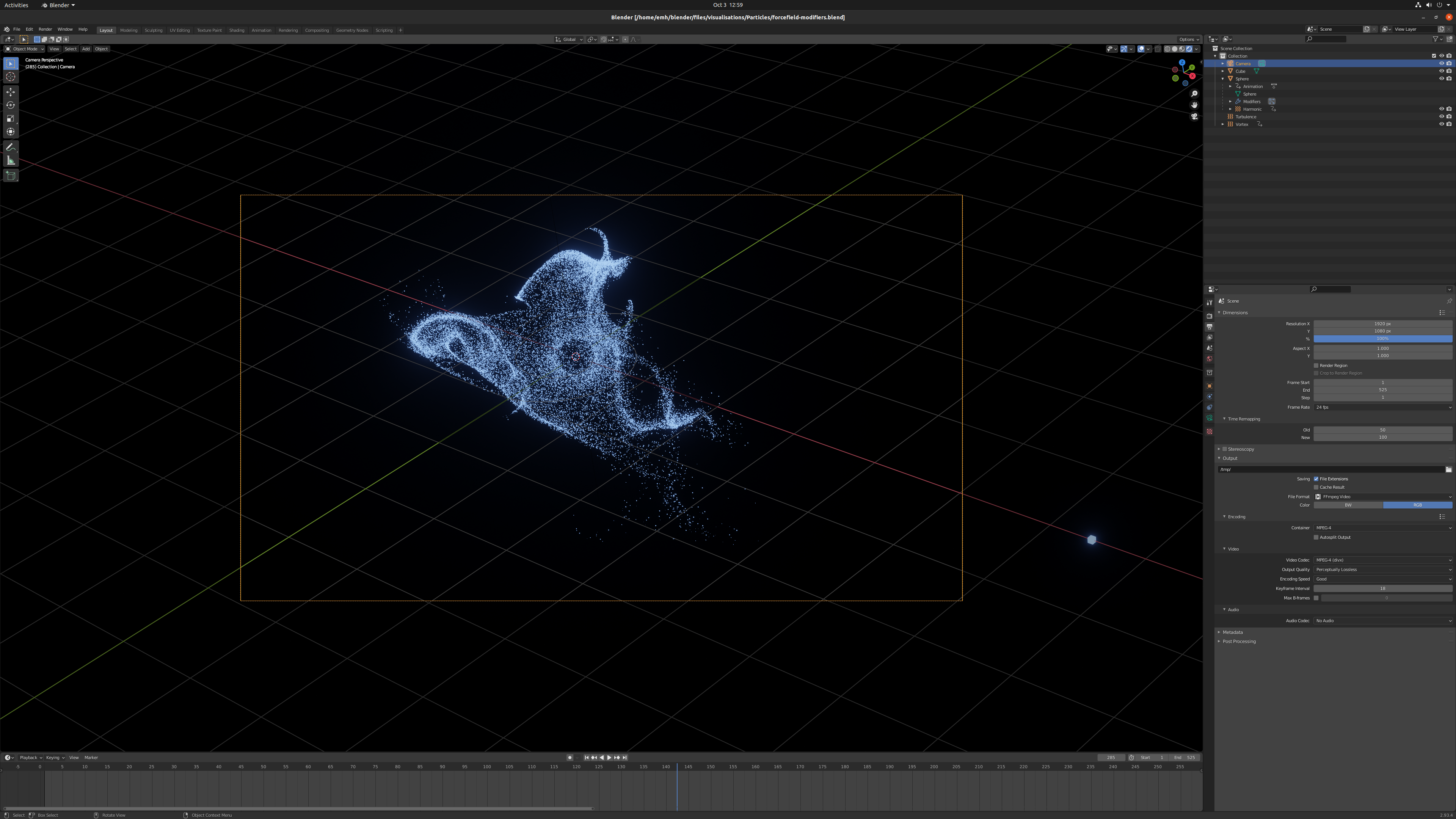Click the new collection icon in outliner

tap(1450, 39)
